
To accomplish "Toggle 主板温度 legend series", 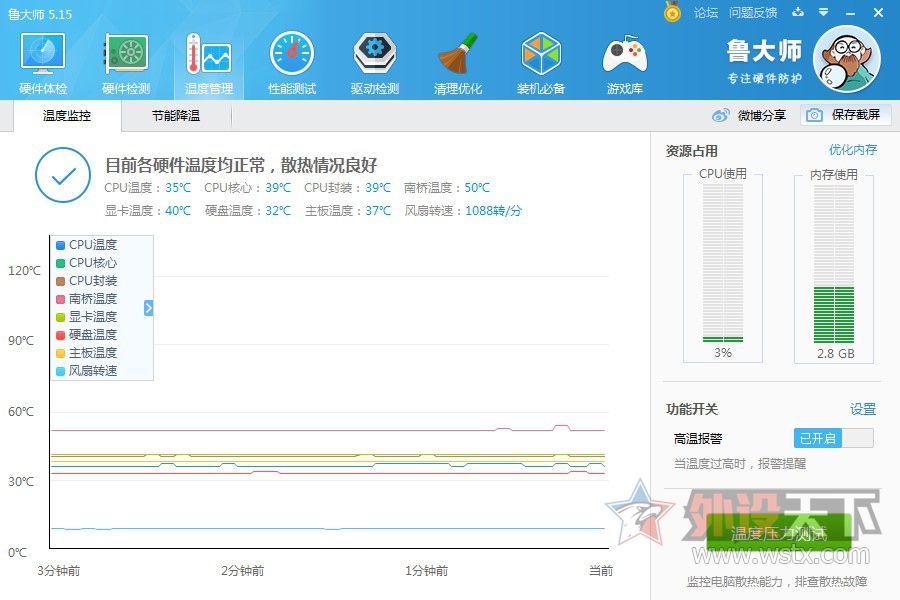I will pyautogui.click(x=87, y=353).
